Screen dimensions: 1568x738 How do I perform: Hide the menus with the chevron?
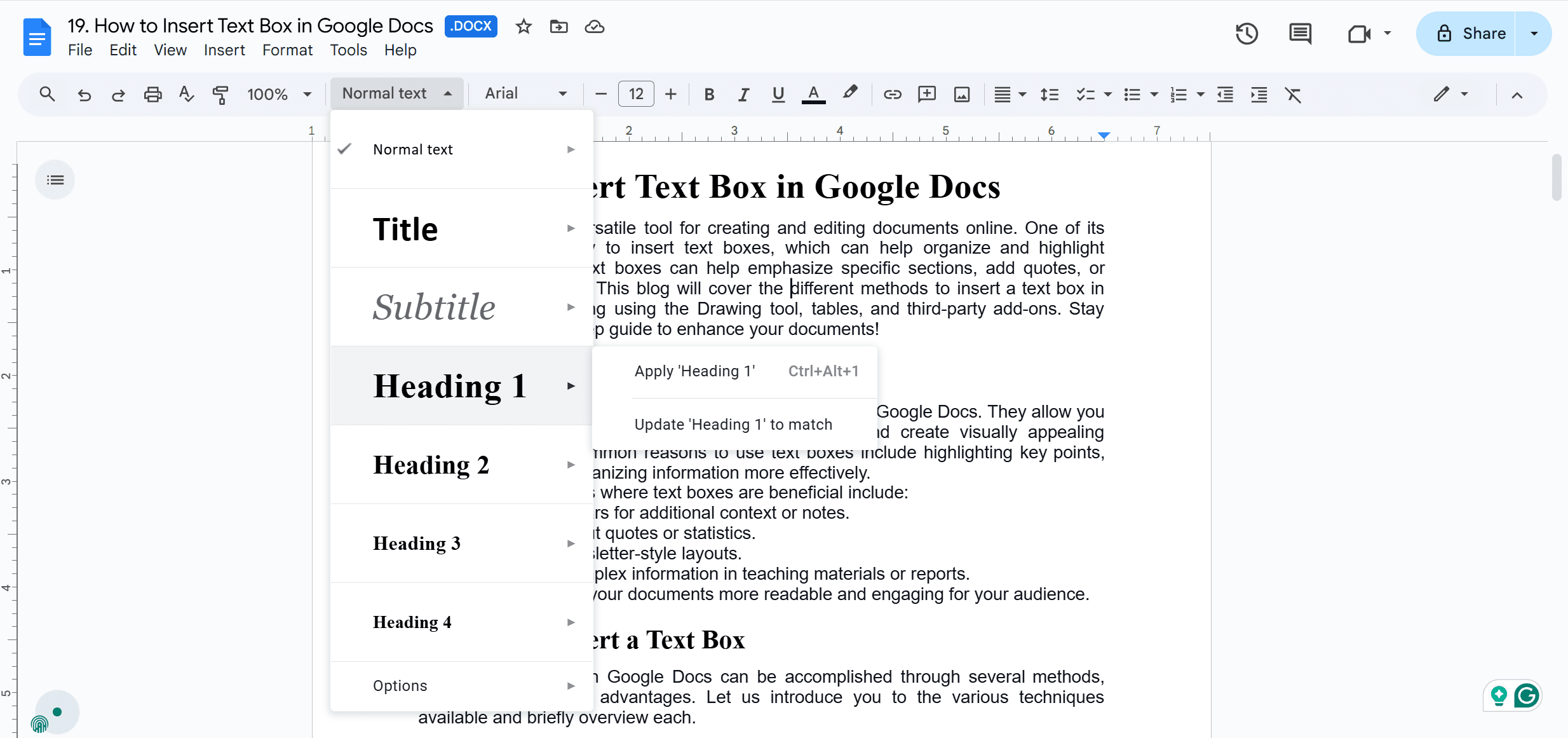[x=1517, y=95]
